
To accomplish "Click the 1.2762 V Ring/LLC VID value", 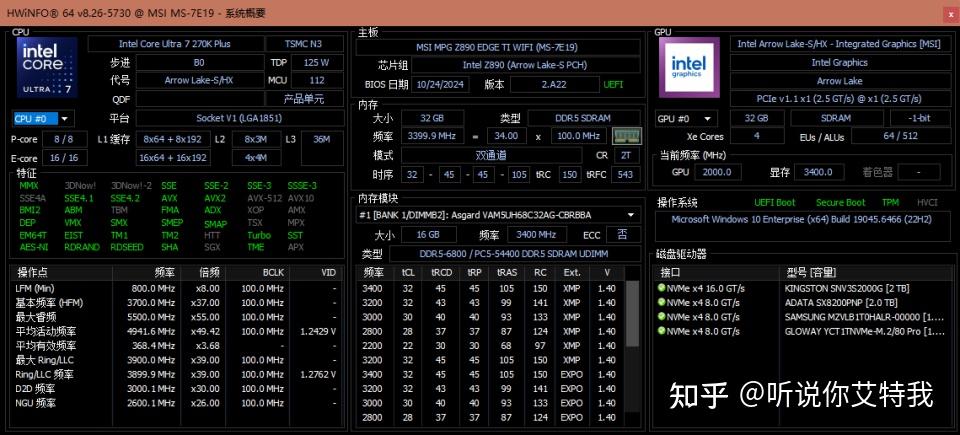I will tap(318, 374).
